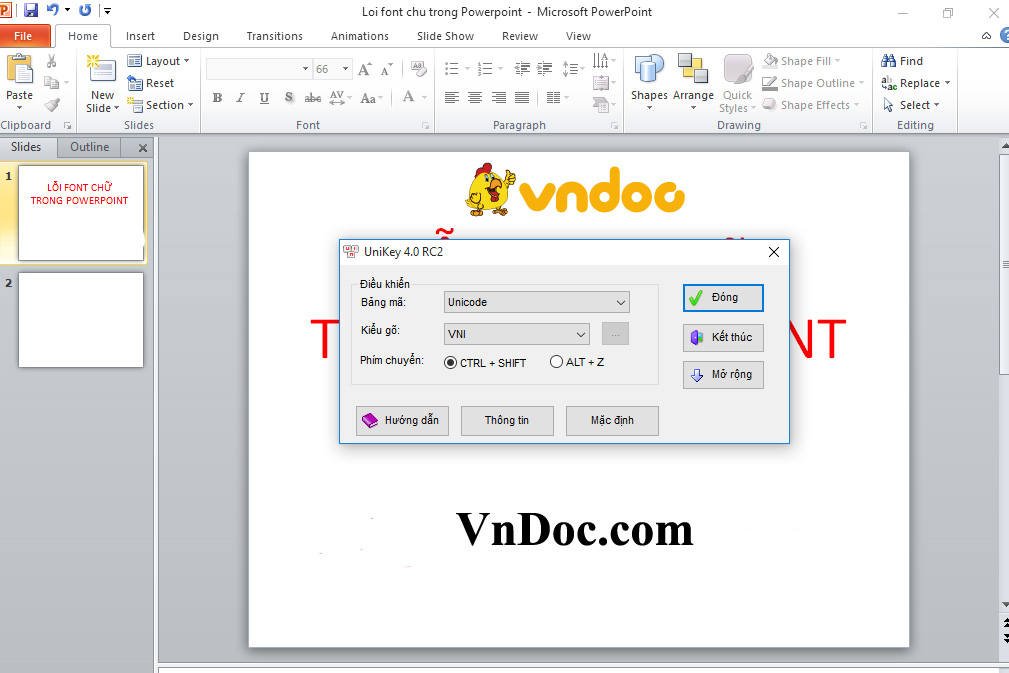The height and width of the screenshot is (673, 1009).
Task: Click the Đóng button in UniKey
Action: tap(722, 297)
